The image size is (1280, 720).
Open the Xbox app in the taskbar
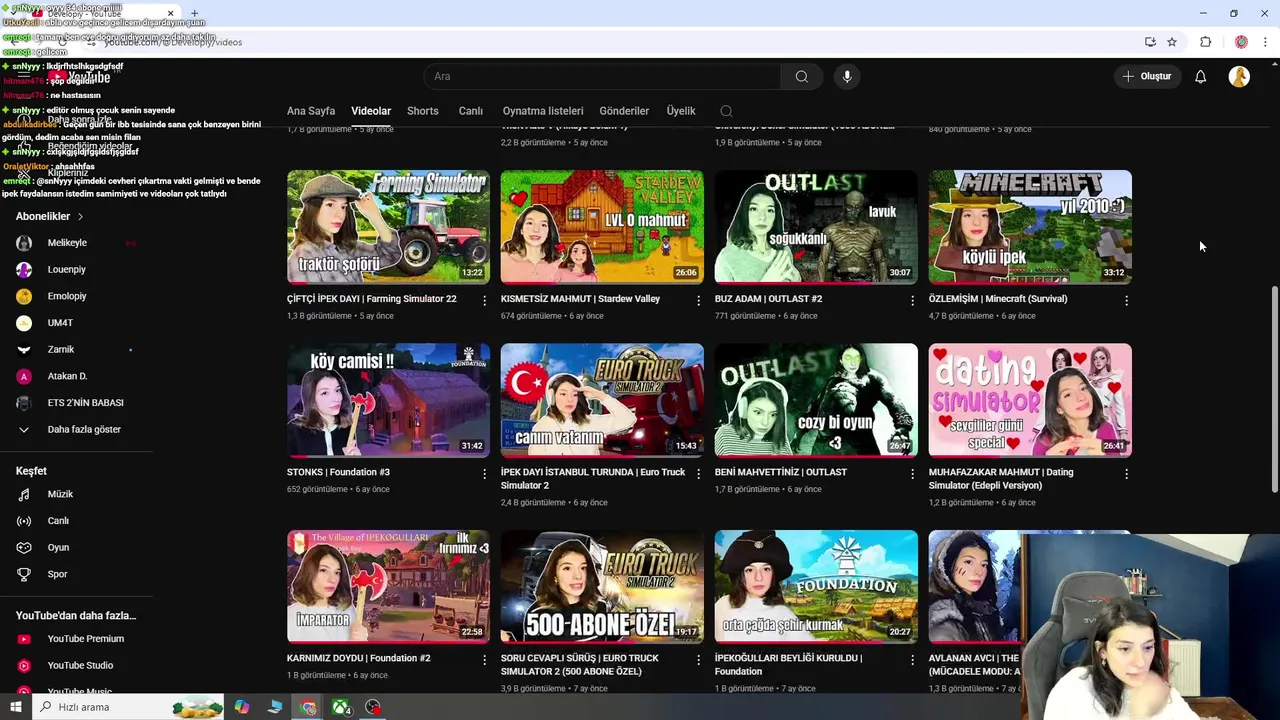point(341,707)
